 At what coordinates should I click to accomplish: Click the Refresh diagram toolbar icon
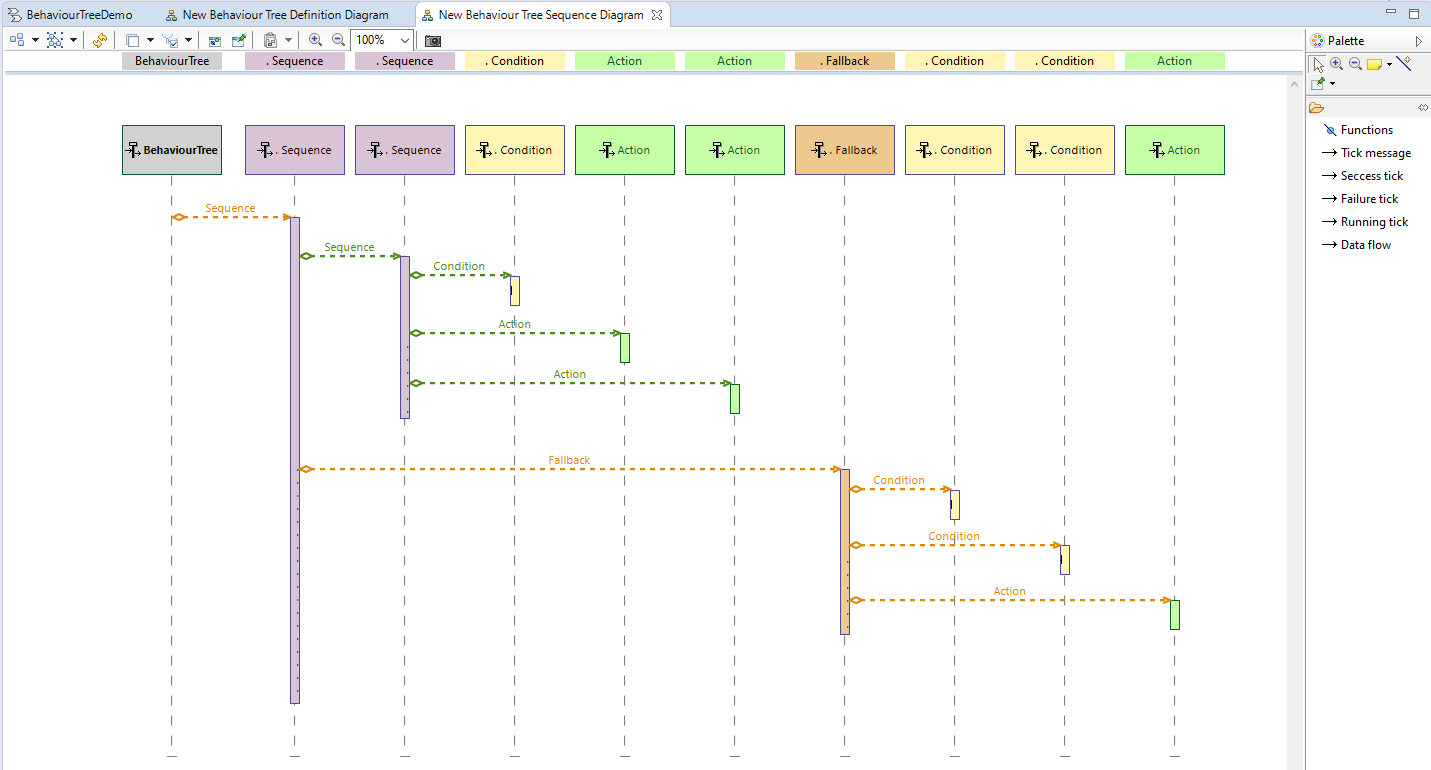point(99,40)
